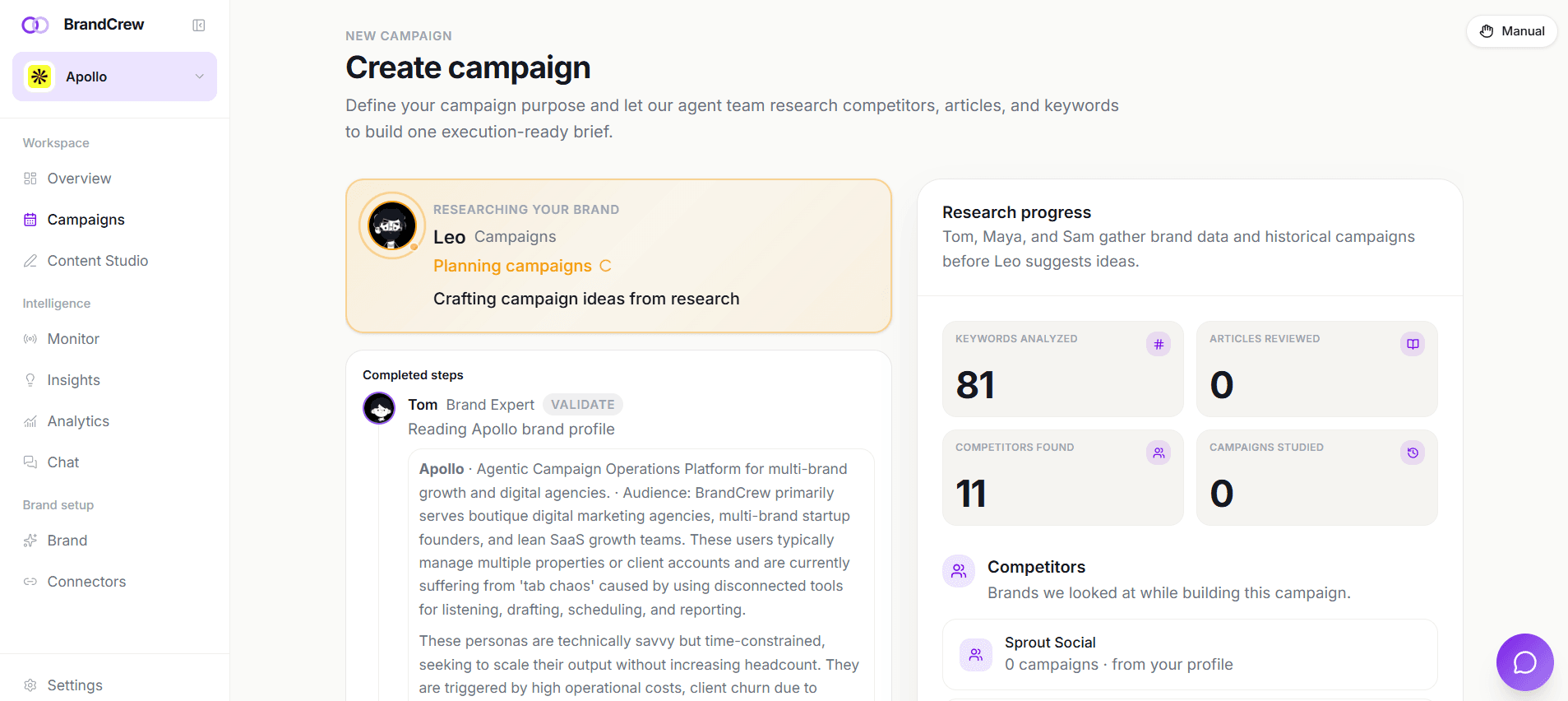Click the Articles Reviewed value 0
1568x701 pixels.
pyautogui.click(x=1222, y=385)
